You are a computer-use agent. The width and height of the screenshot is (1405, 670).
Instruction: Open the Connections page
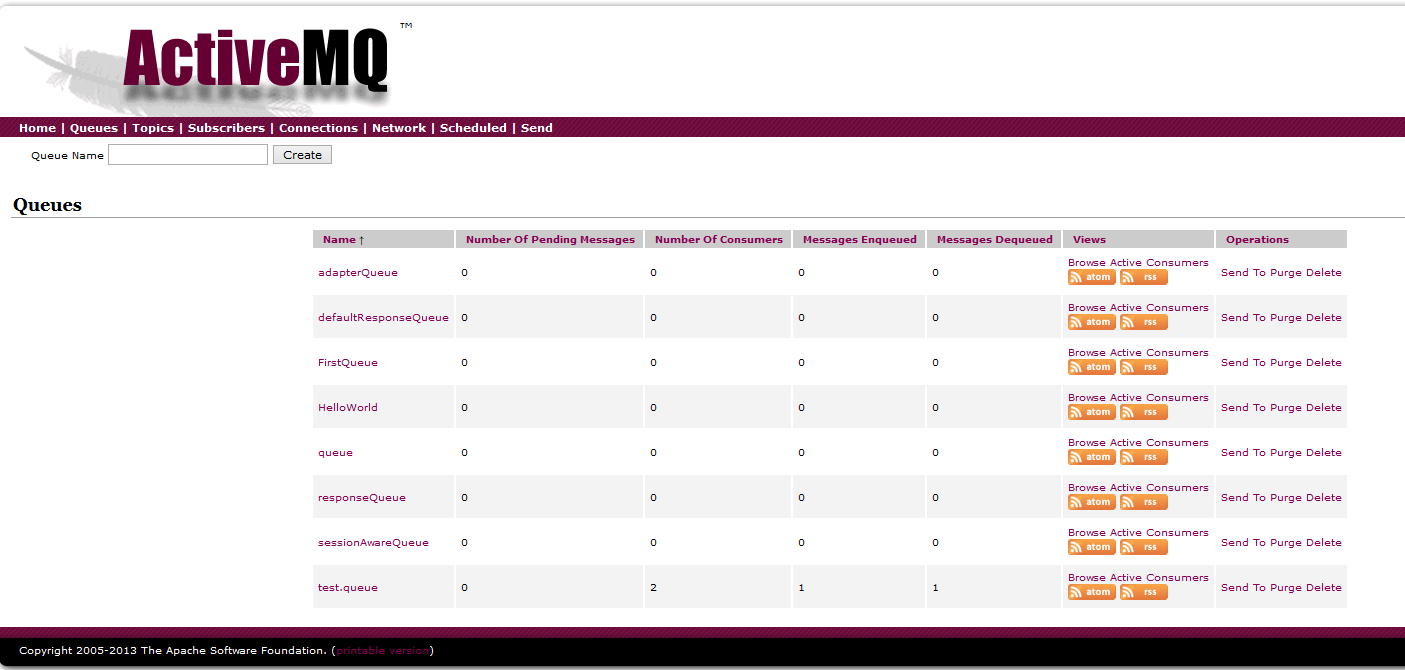click(318, 128)
